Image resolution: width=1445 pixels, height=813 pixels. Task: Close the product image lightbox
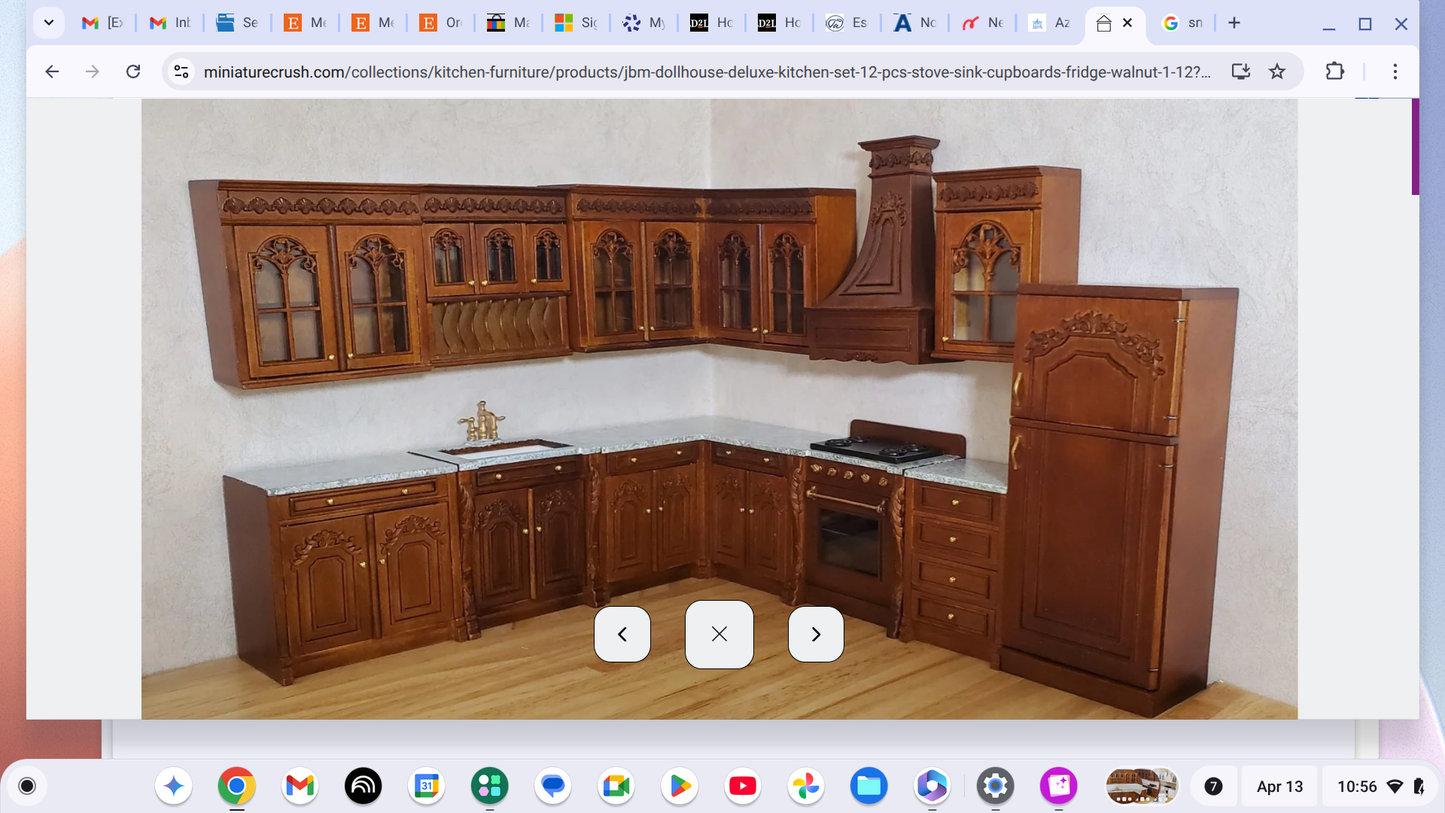[719, 634]
